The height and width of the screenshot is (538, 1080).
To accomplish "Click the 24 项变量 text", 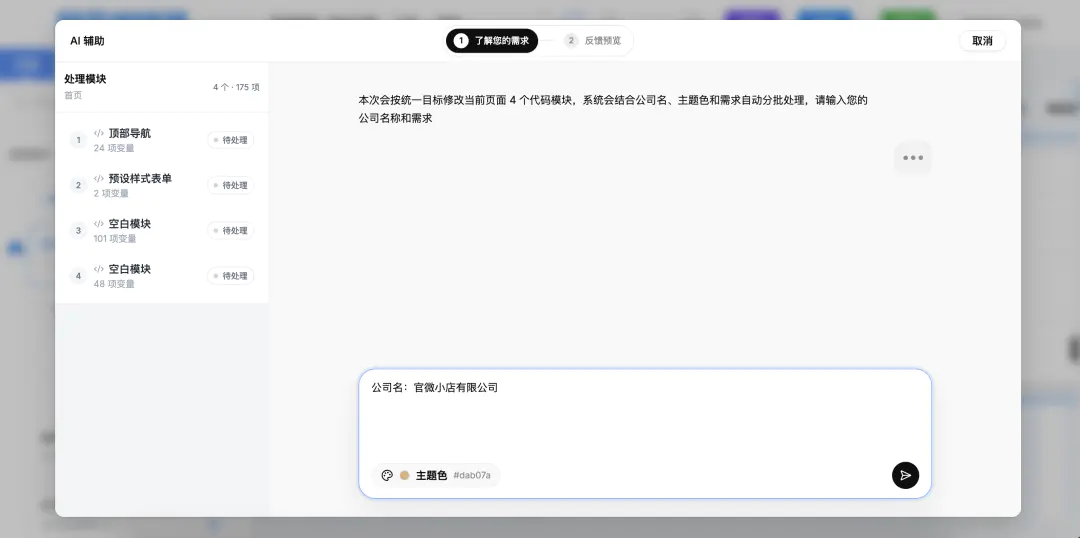I will [x=114, y=148].
